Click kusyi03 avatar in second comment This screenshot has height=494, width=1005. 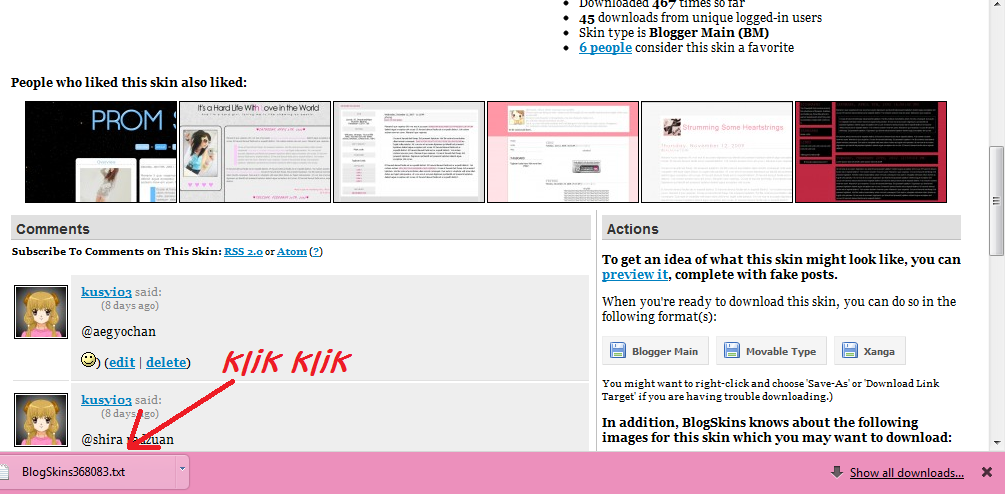[x=41, y=420]
